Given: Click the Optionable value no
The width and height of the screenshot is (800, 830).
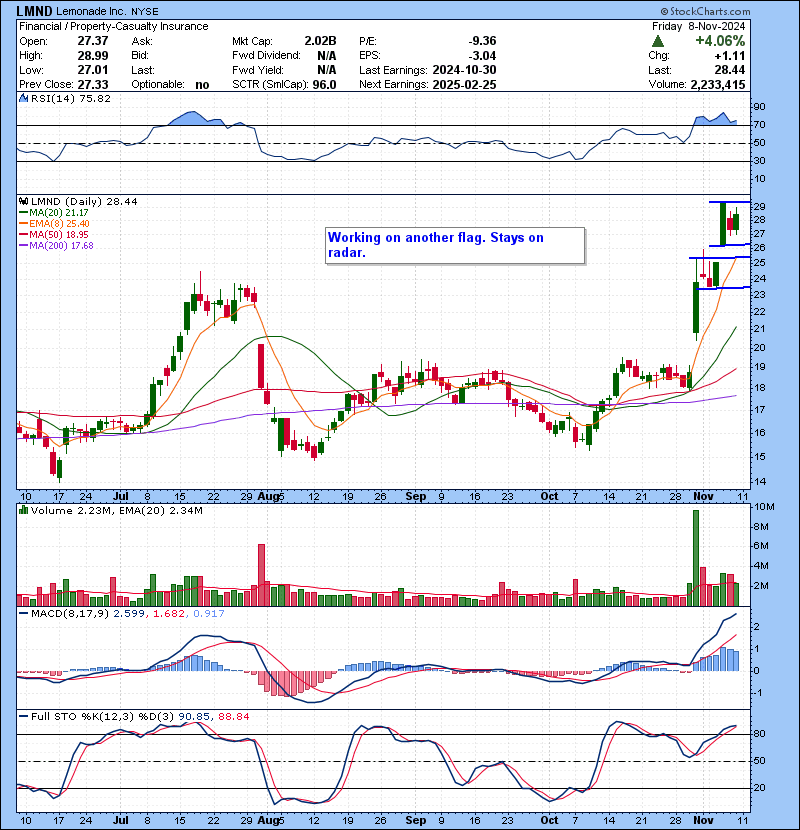Looking at the screenshot, I should click(x=202, y=85).
